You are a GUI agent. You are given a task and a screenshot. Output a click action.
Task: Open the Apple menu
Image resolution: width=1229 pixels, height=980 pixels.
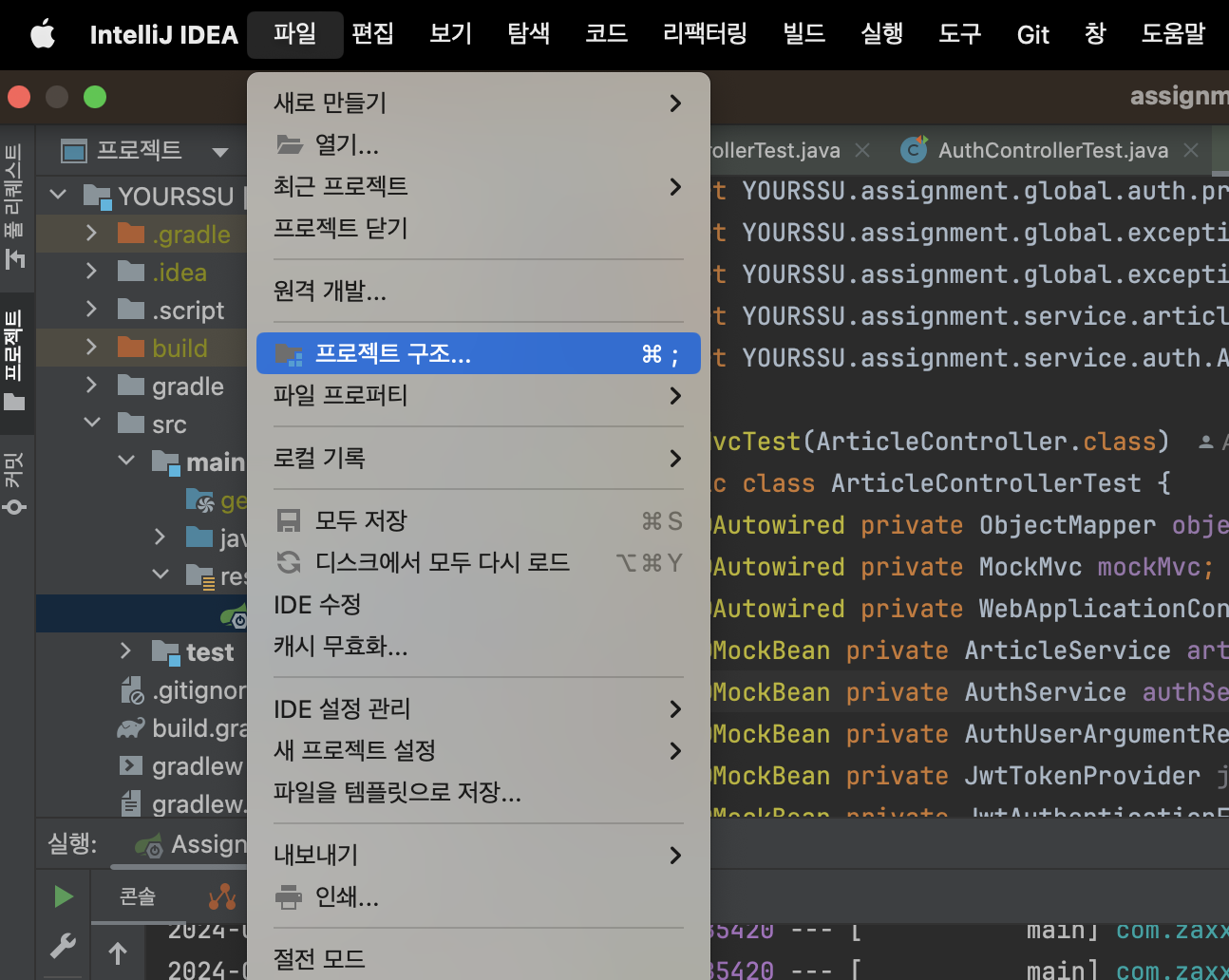42,35
